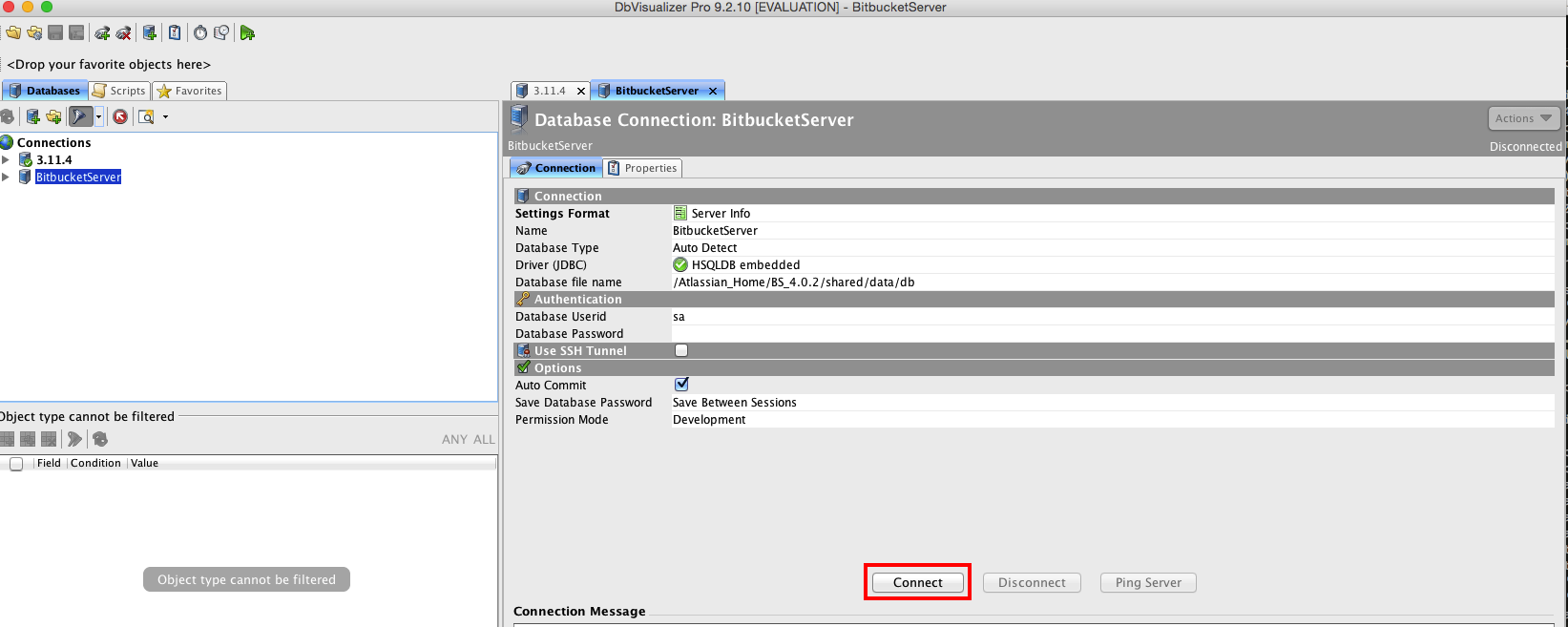Close the BitbucketServer editor tab

click(713, 91)
